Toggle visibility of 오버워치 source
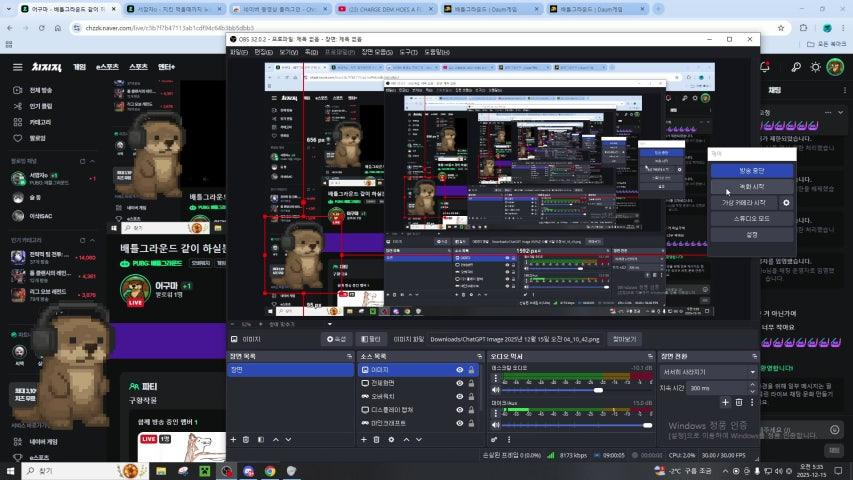Image resolution: width=853 pixels, height=480 pixels. click(x=460, y=396)
